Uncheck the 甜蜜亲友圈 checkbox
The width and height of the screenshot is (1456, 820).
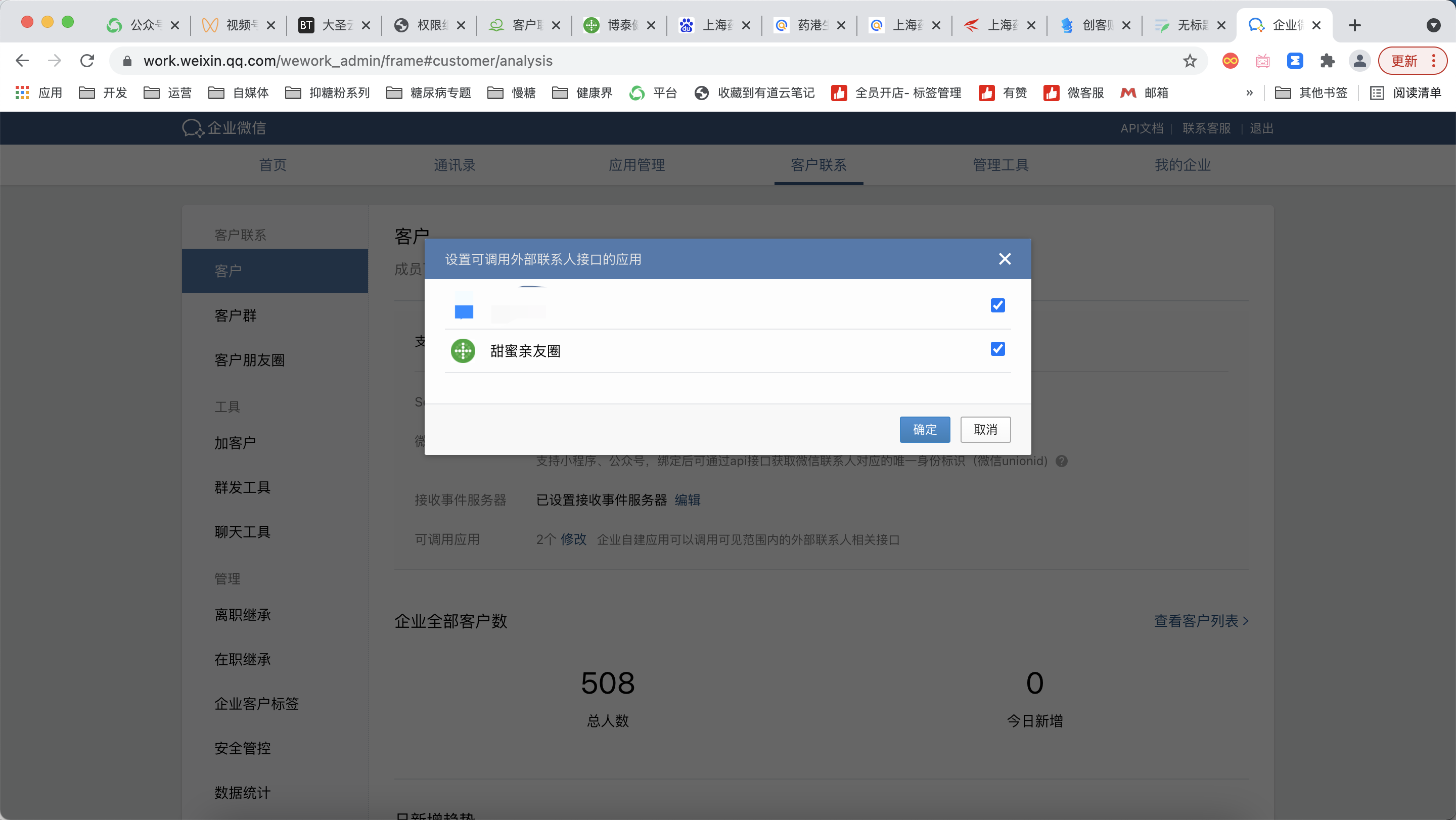tap(997, 349)
